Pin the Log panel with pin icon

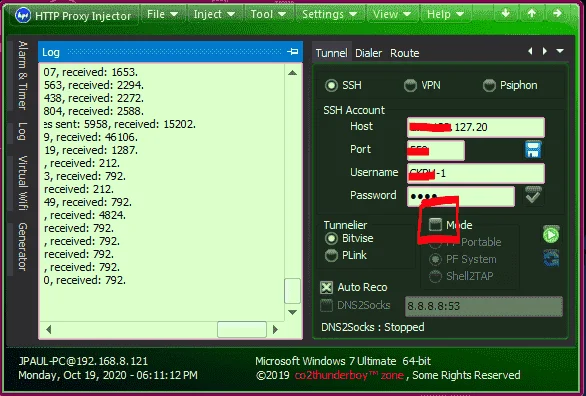point(293,52)
